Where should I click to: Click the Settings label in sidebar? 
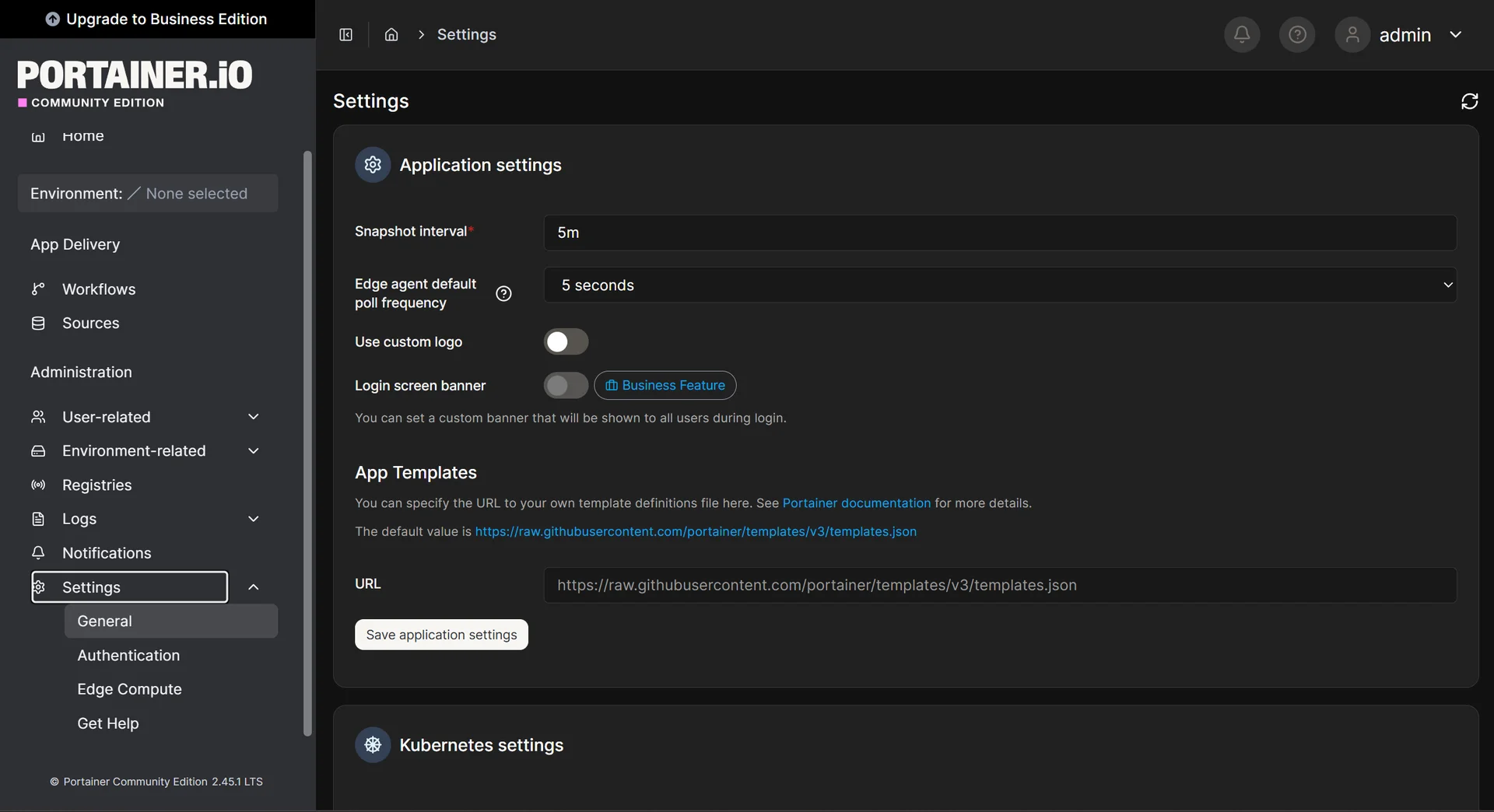pyautogui.click(x=91, y=587)
